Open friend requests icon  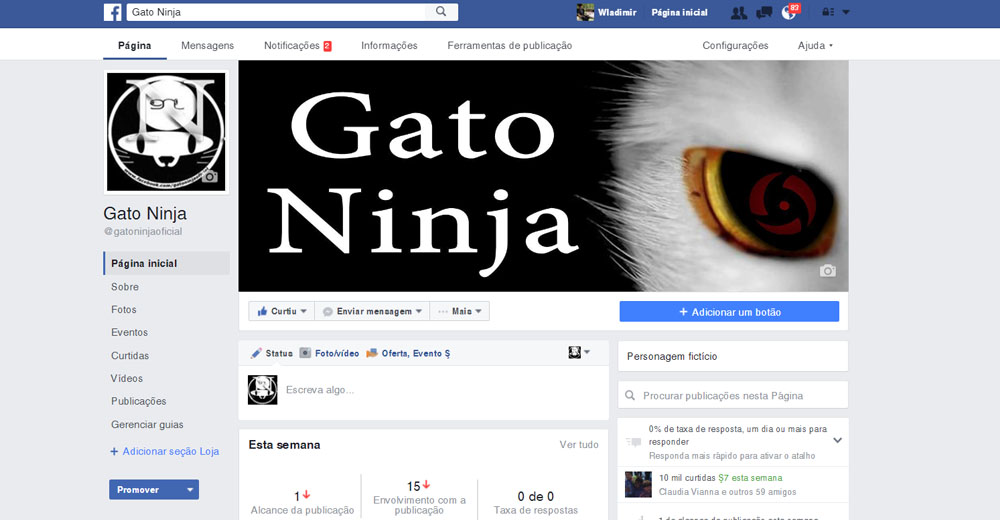[x=738, y=13]
